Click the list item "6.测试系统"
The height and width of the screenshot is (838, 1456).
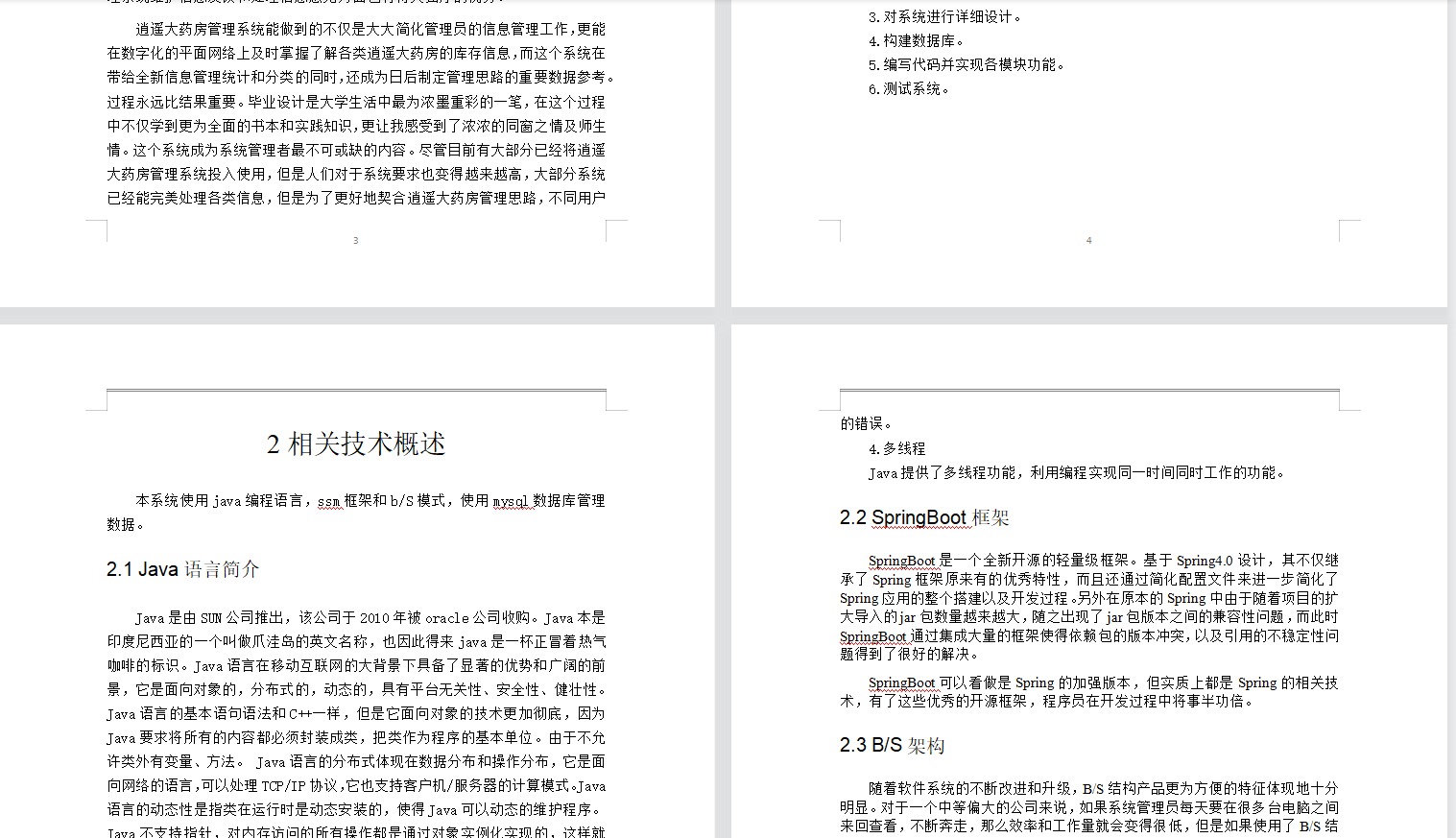[x=912, y=87]
